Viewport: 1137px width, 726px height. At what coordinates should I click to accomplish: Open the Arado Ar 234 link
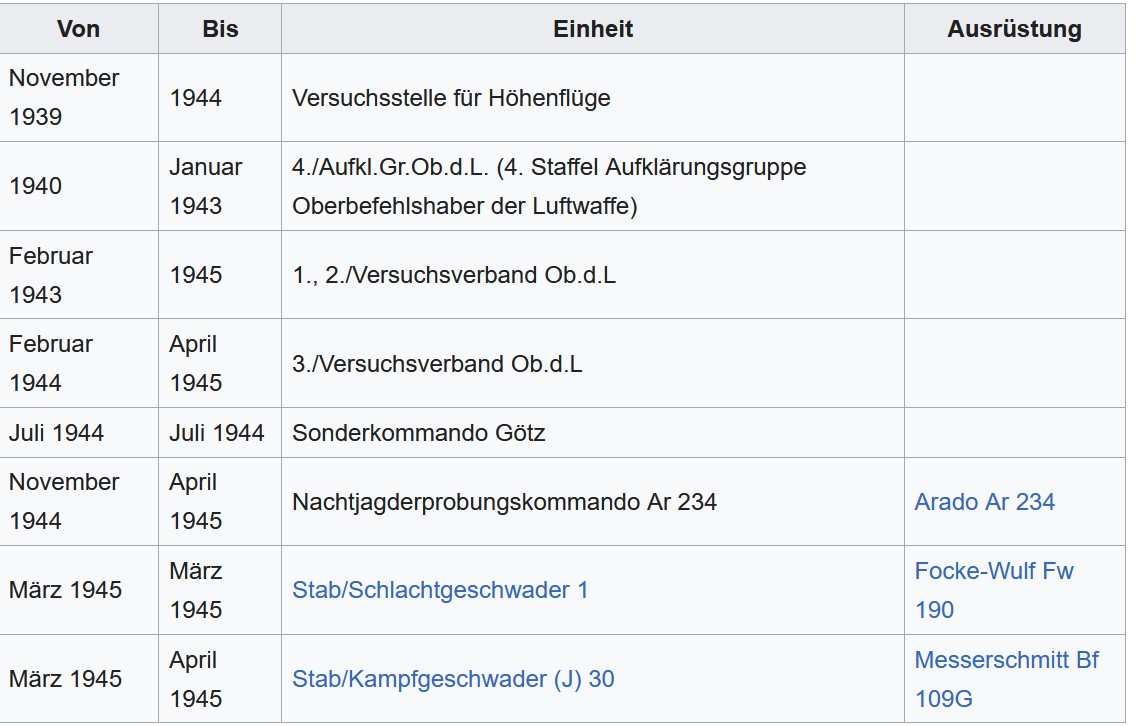point(984,502)
